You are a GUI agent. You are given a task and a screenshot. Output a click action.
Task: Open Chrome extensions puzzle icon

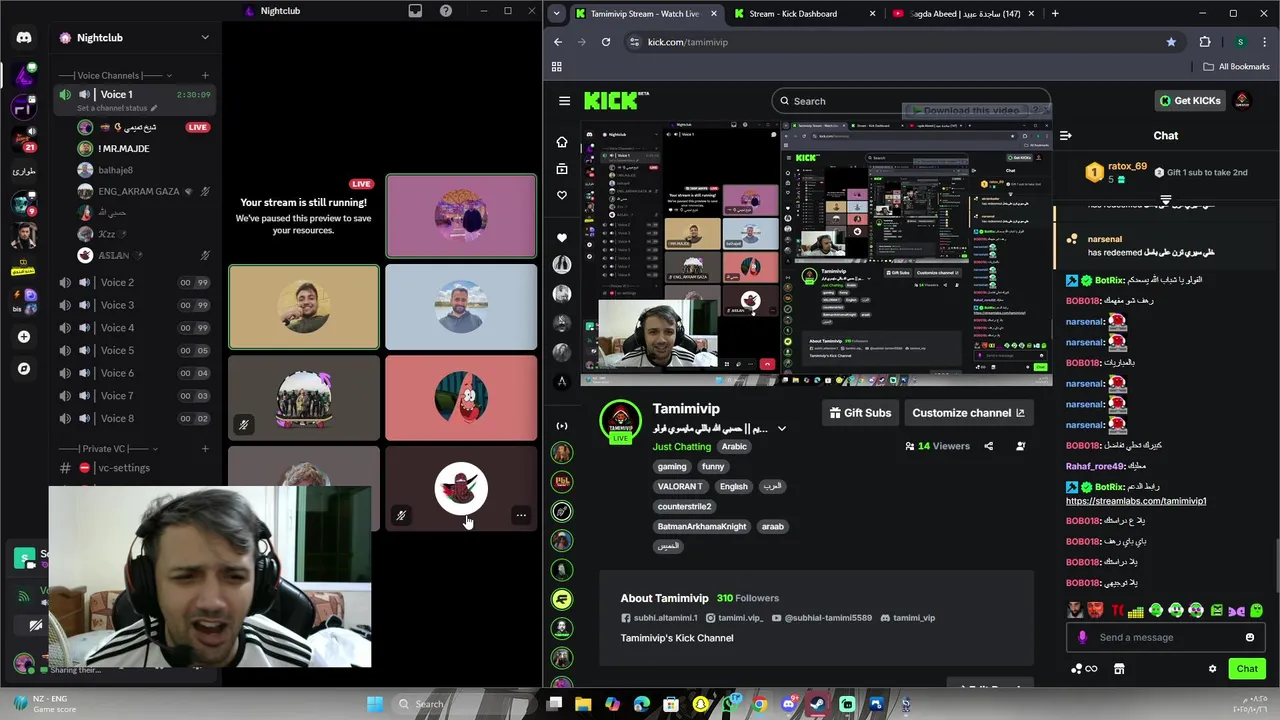pos(1205,42)
